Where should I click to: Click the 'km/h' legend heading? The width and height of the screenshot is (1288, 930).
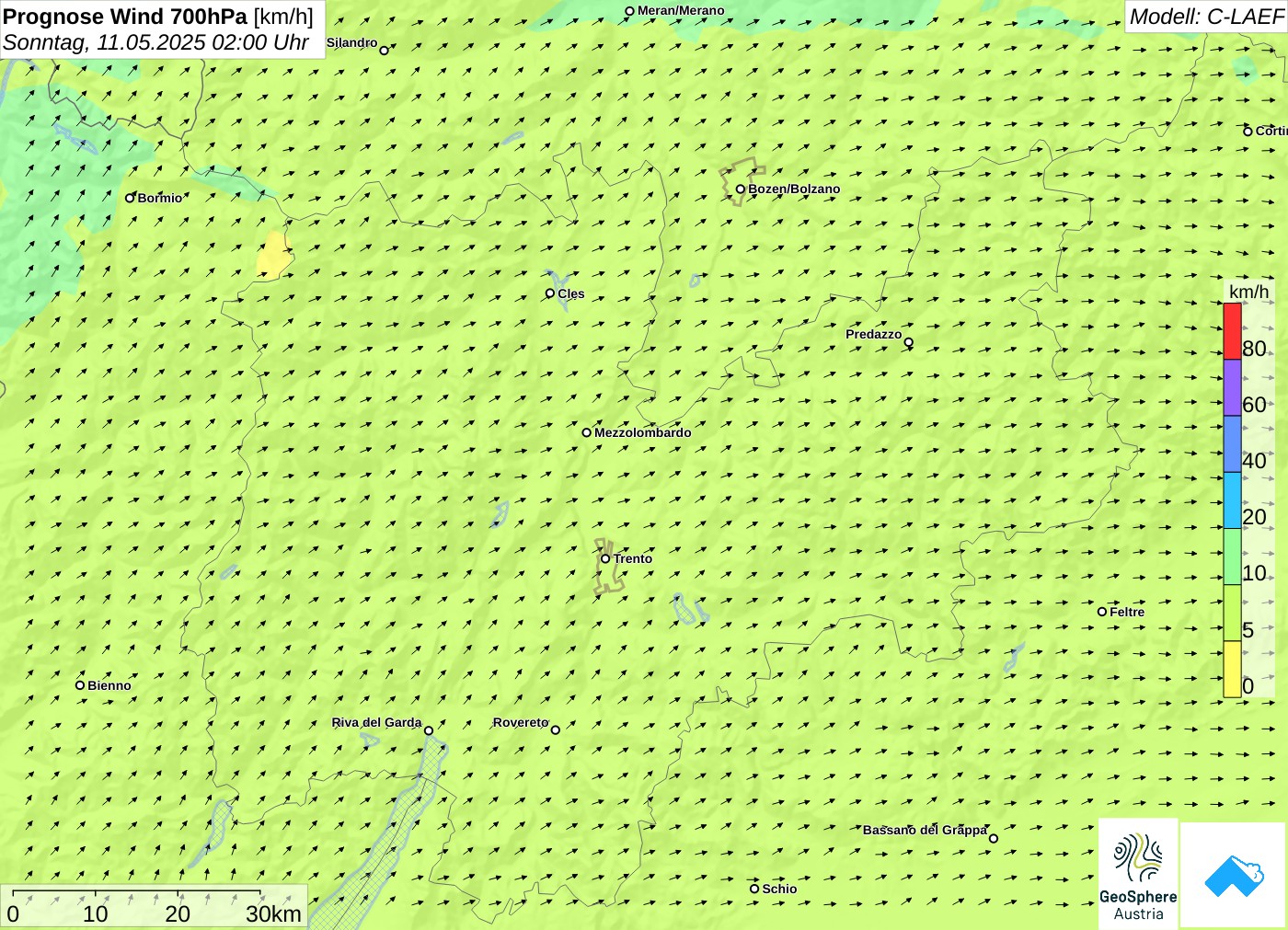pyautogui.click(x=1248, y=292)
